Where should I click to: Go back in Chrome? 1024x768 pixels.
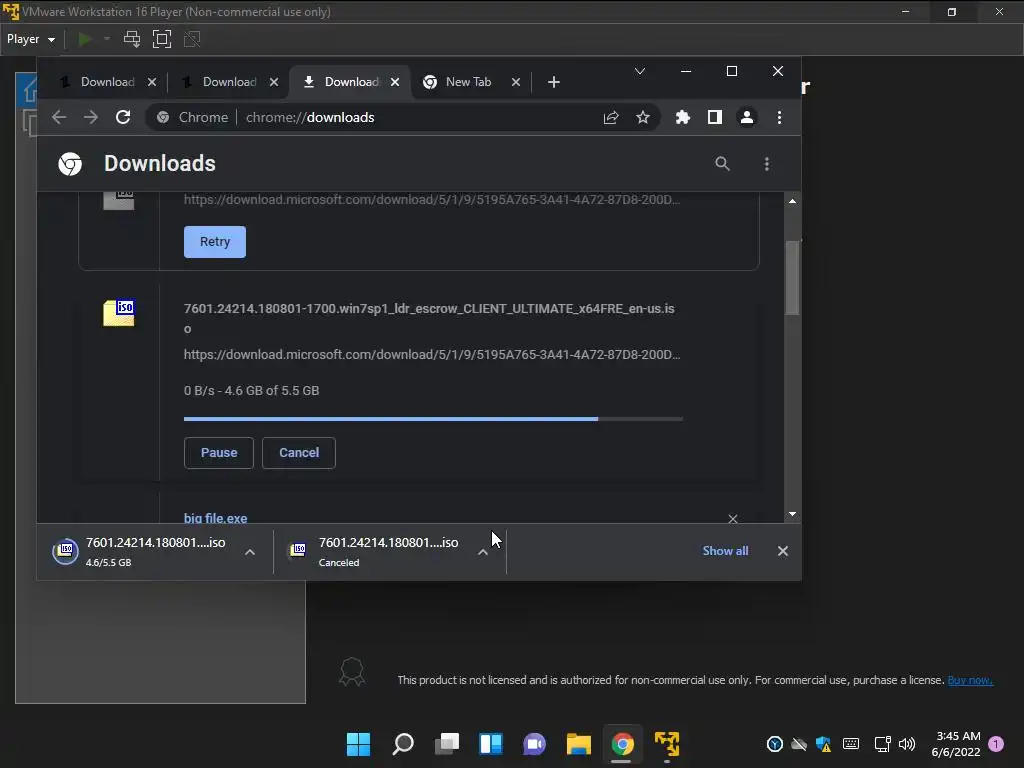[59, 118]
